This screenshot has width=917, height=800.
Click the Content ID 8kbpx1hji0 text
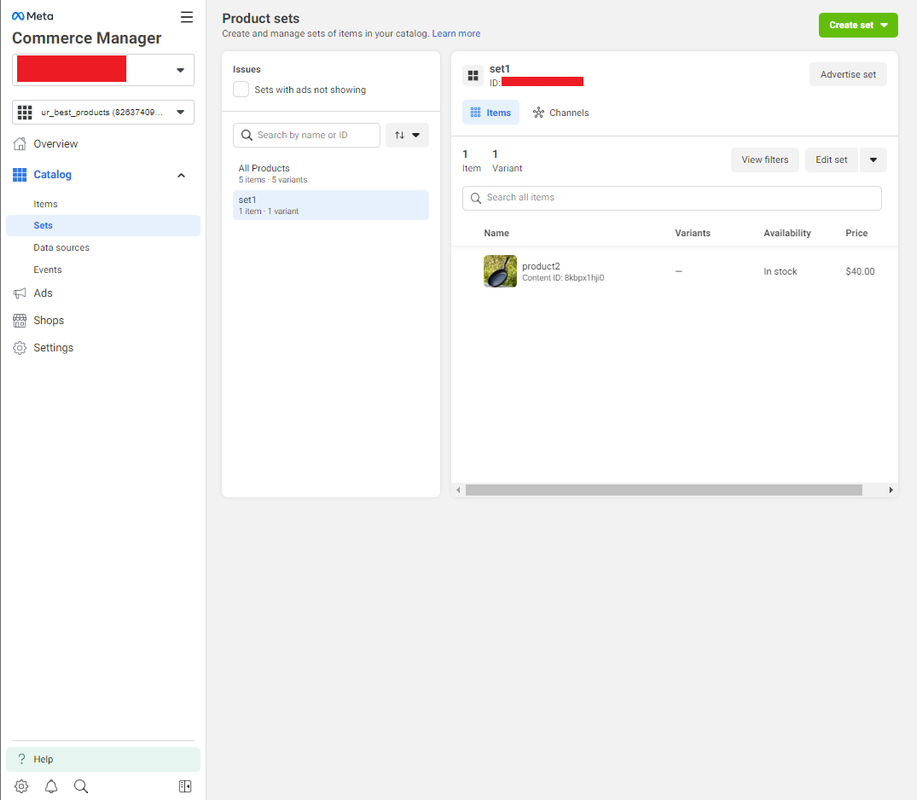pyautogui.click(x=563, y=278)
